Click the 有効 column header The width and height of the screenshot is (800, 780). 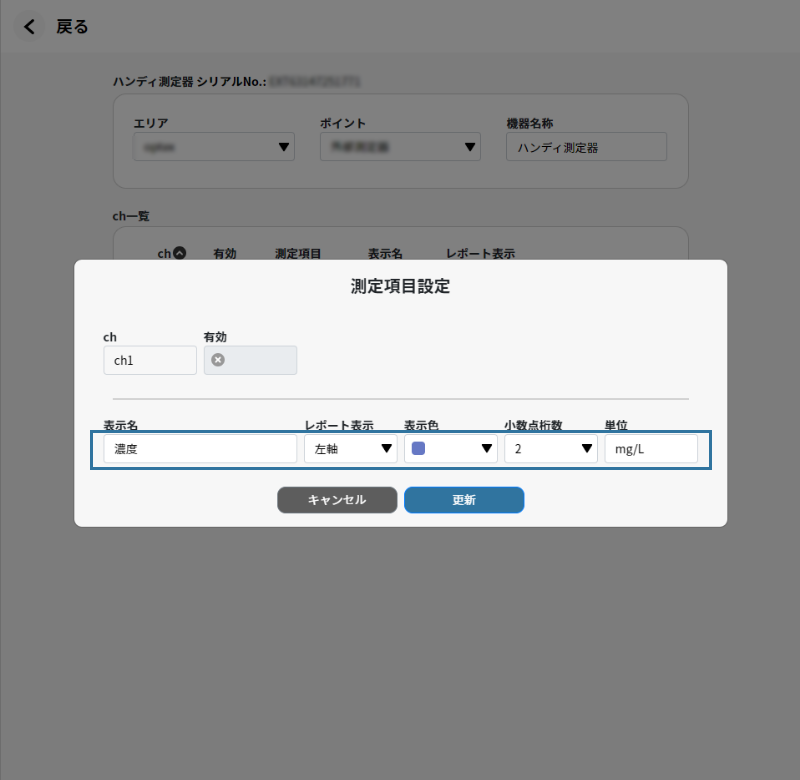point(224,254)
